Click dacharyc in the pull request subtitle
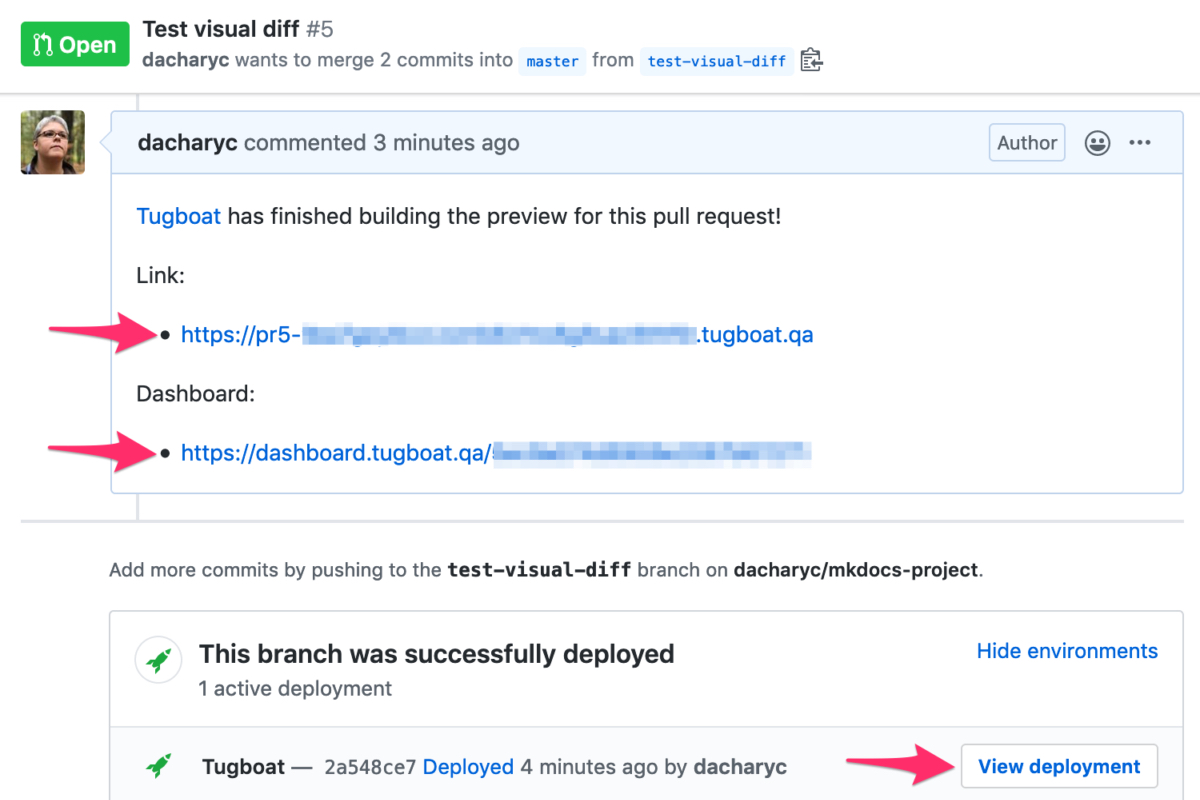The width and height of the screenshot is (1200, 800). click(x=186, y=60)
